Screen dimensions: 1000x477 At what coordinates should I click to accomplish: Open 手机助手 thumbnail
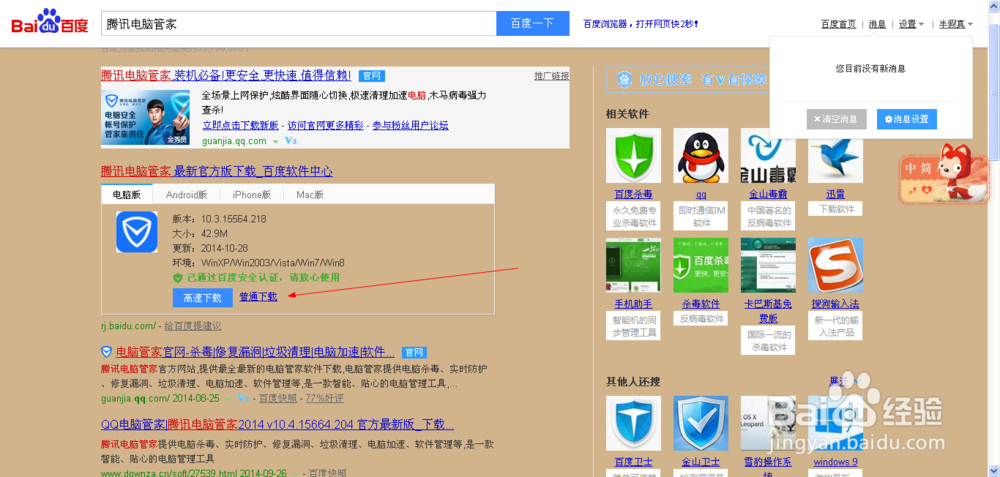point(633,265)
